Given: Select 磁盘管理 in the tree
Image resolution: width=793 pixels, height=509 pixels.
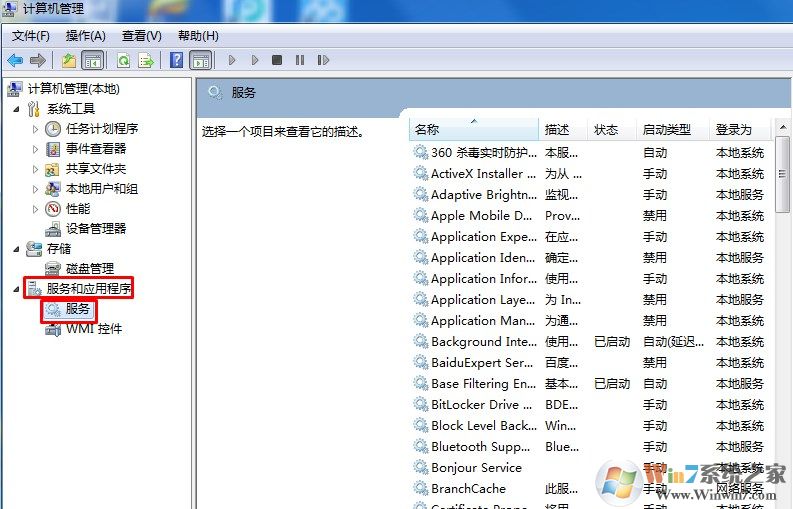Looking at the screenshot, I should (x=90, y=269).
